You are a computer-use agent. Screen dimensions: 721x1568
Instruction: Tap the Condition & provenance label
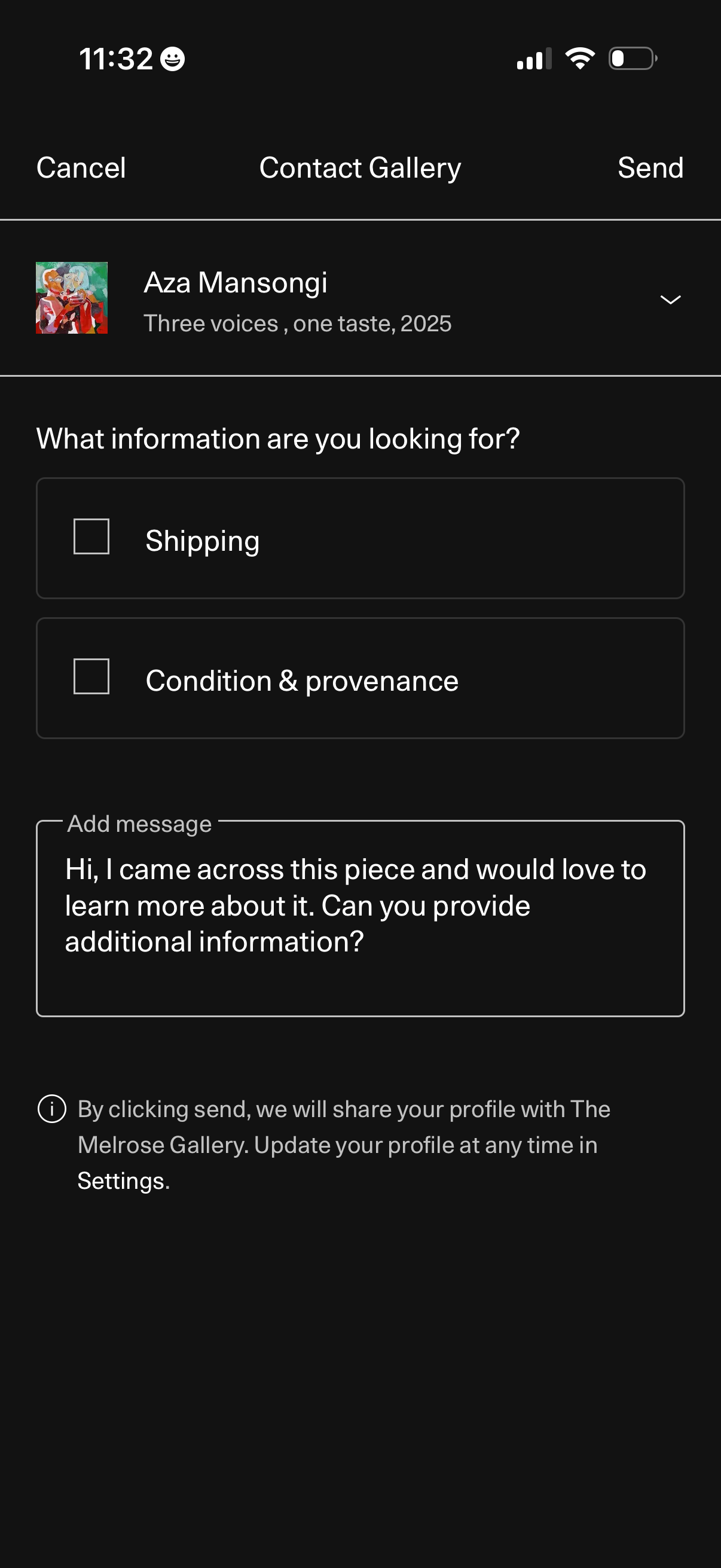coord(302,681)
